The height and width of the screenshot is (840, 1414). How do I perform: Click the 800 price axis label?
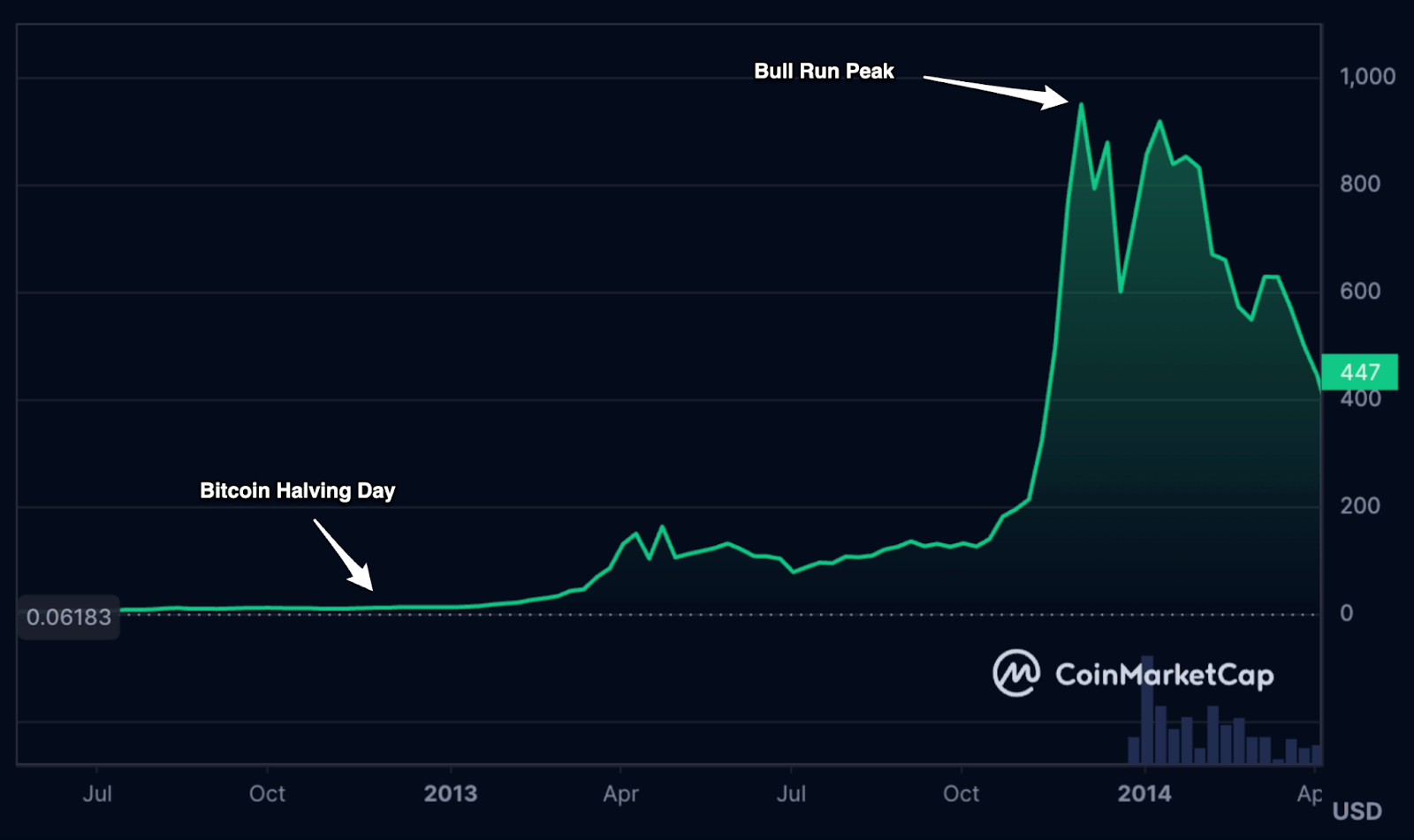click(x=1360, y=184)
